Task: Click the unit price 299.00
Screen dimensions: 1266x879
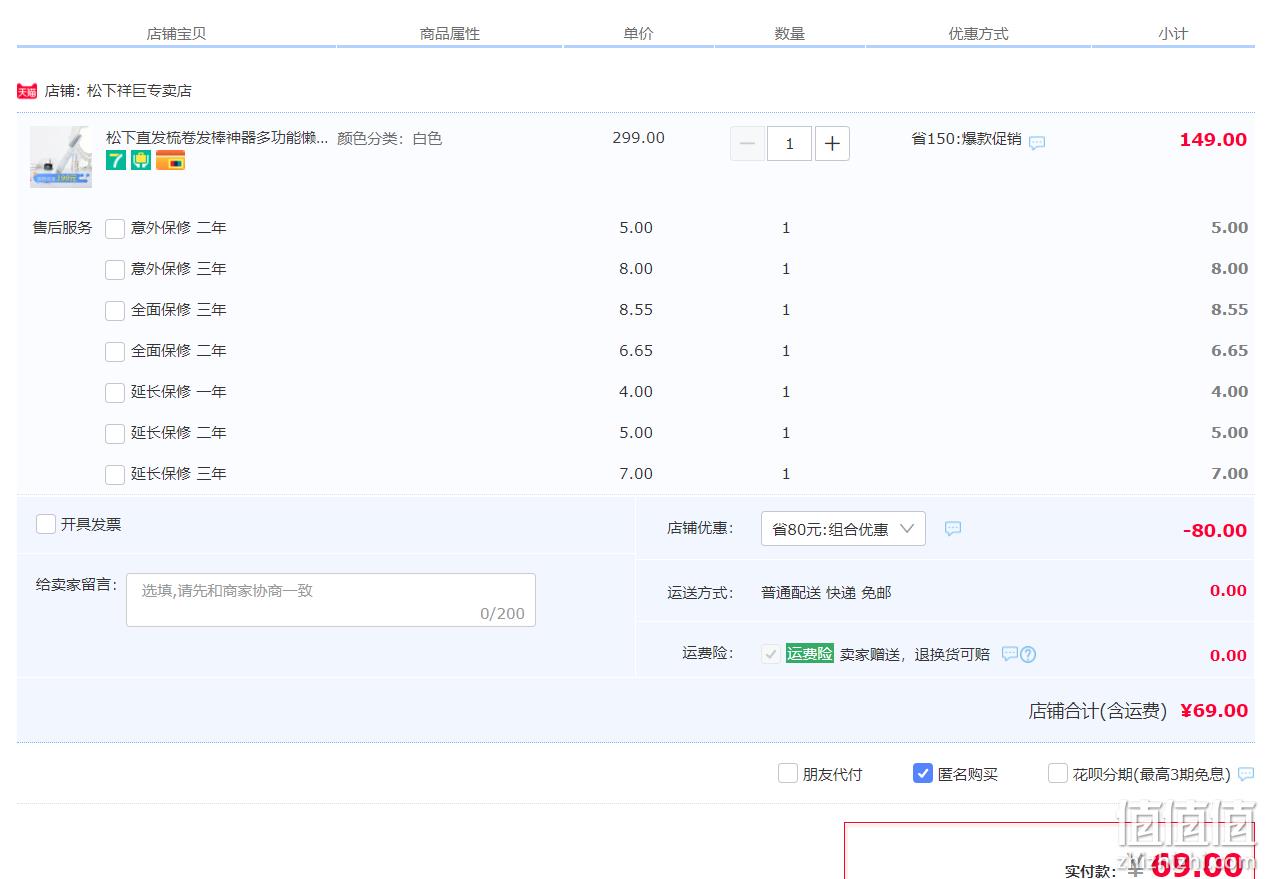Action: point(638,138)
